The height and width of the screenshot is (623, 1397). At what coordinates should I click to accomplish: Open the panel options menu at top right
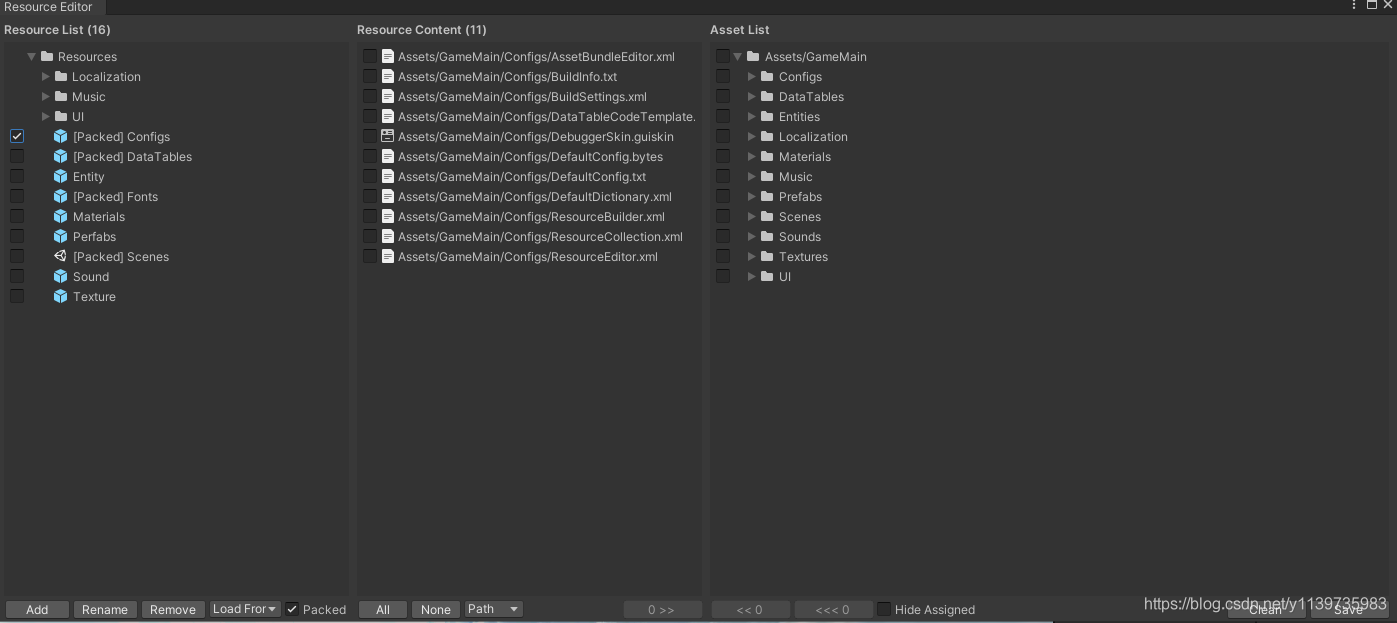pyautogui.click(x=1354, y=5)
